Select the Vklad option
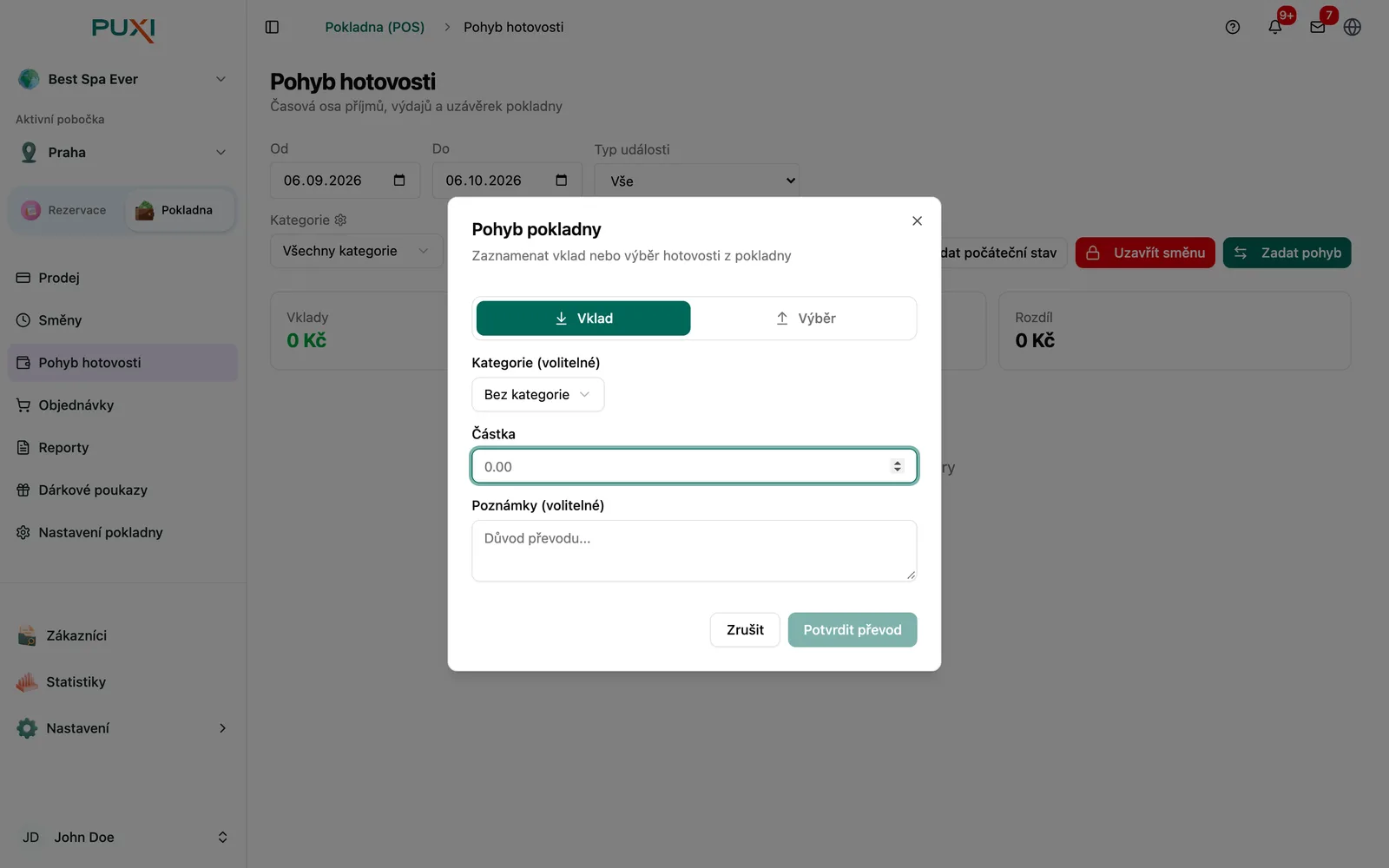The width and height of the screenshot is (1389, 868). (x=583, y=319)
